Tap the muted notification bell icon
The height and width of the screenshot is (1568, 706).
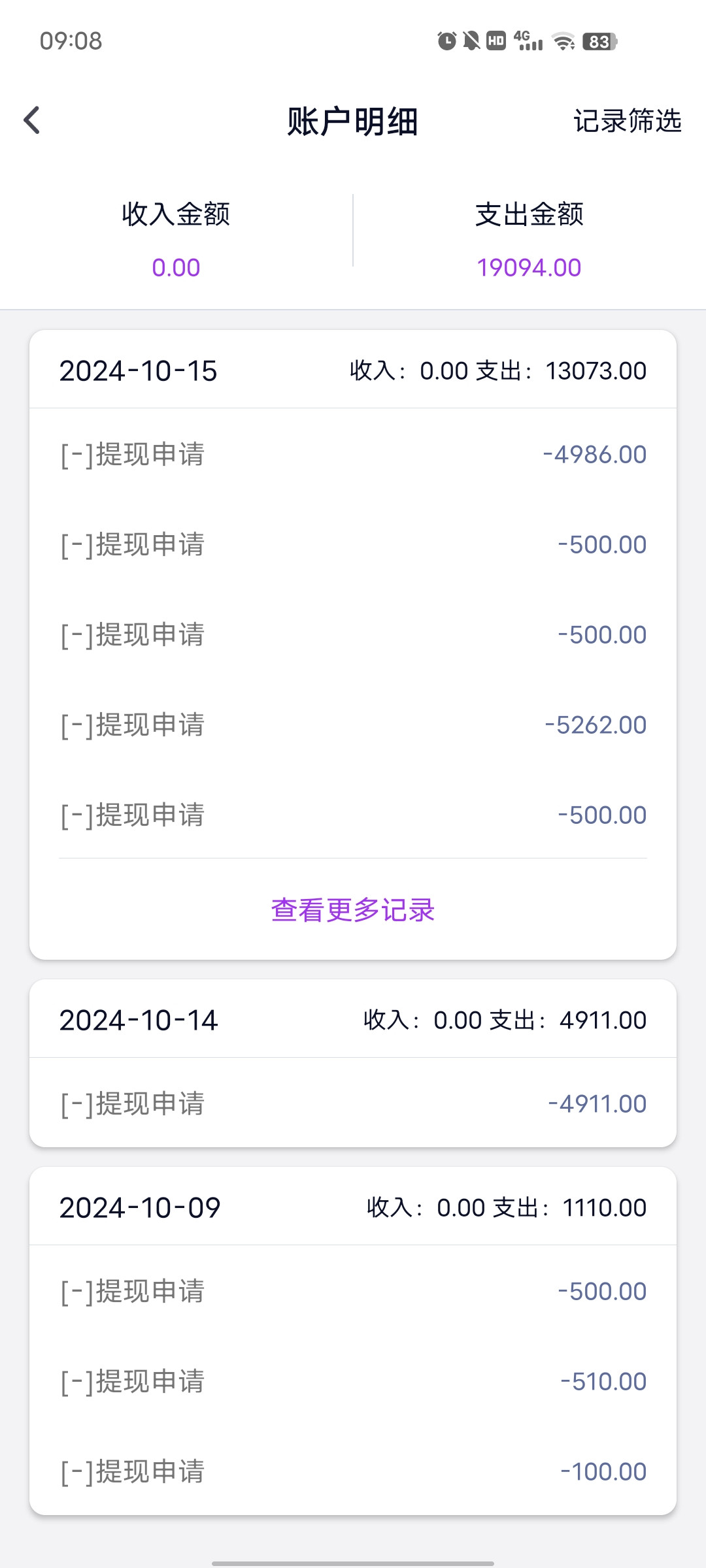click(471, 41)
